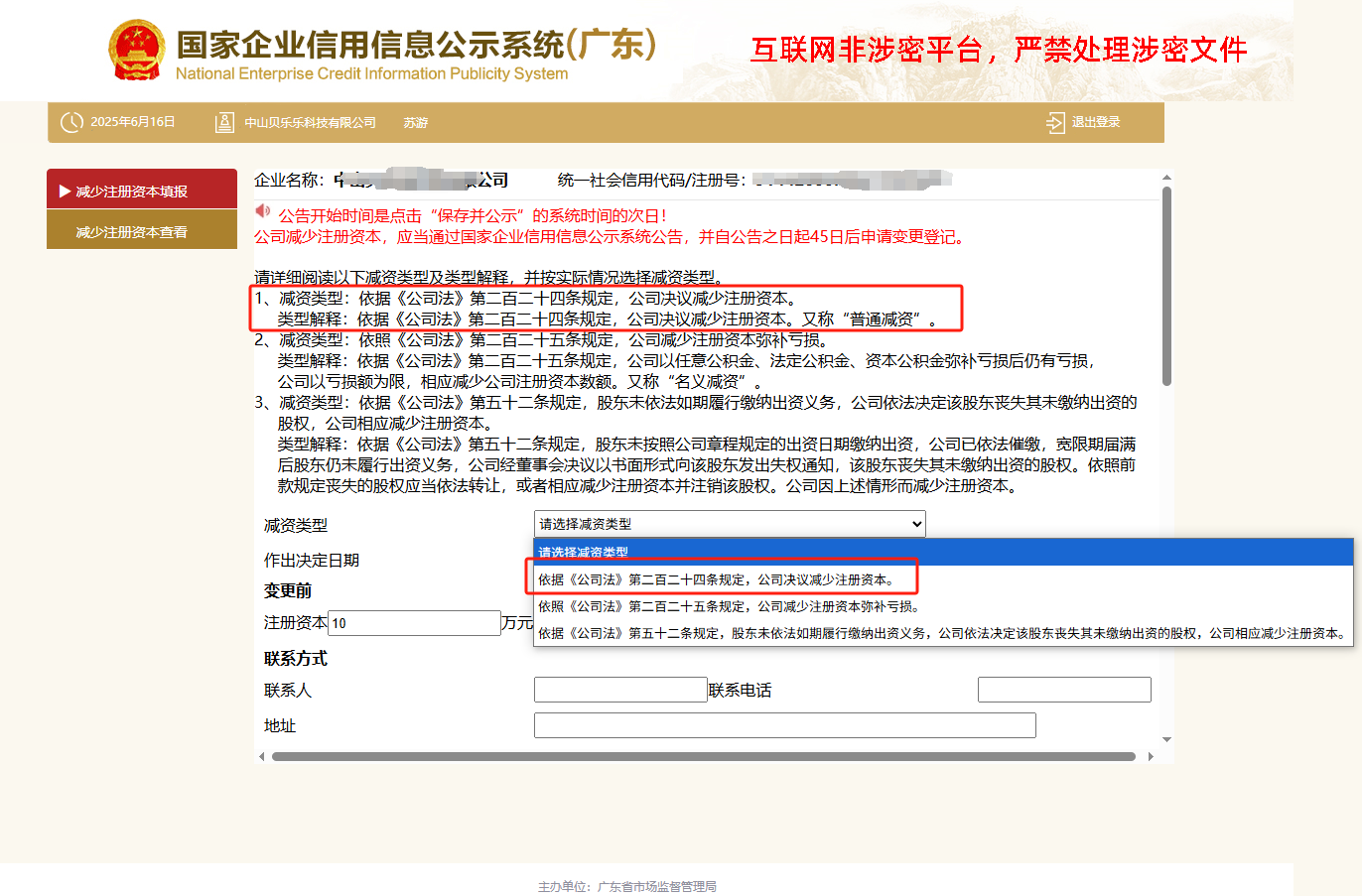
Task: Click the horizontal scrollbar right arrow
Action: [x=1151, y=756]
